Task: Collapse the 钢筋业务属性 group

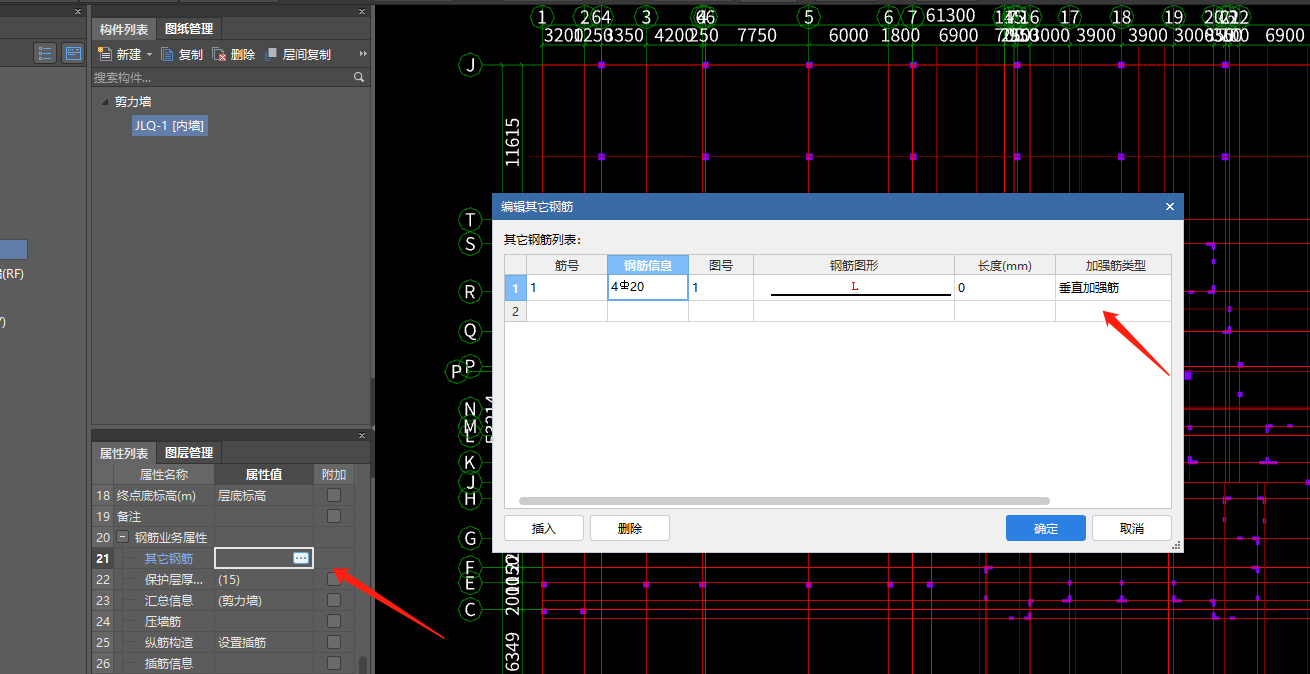Action: tap(123, 537)
